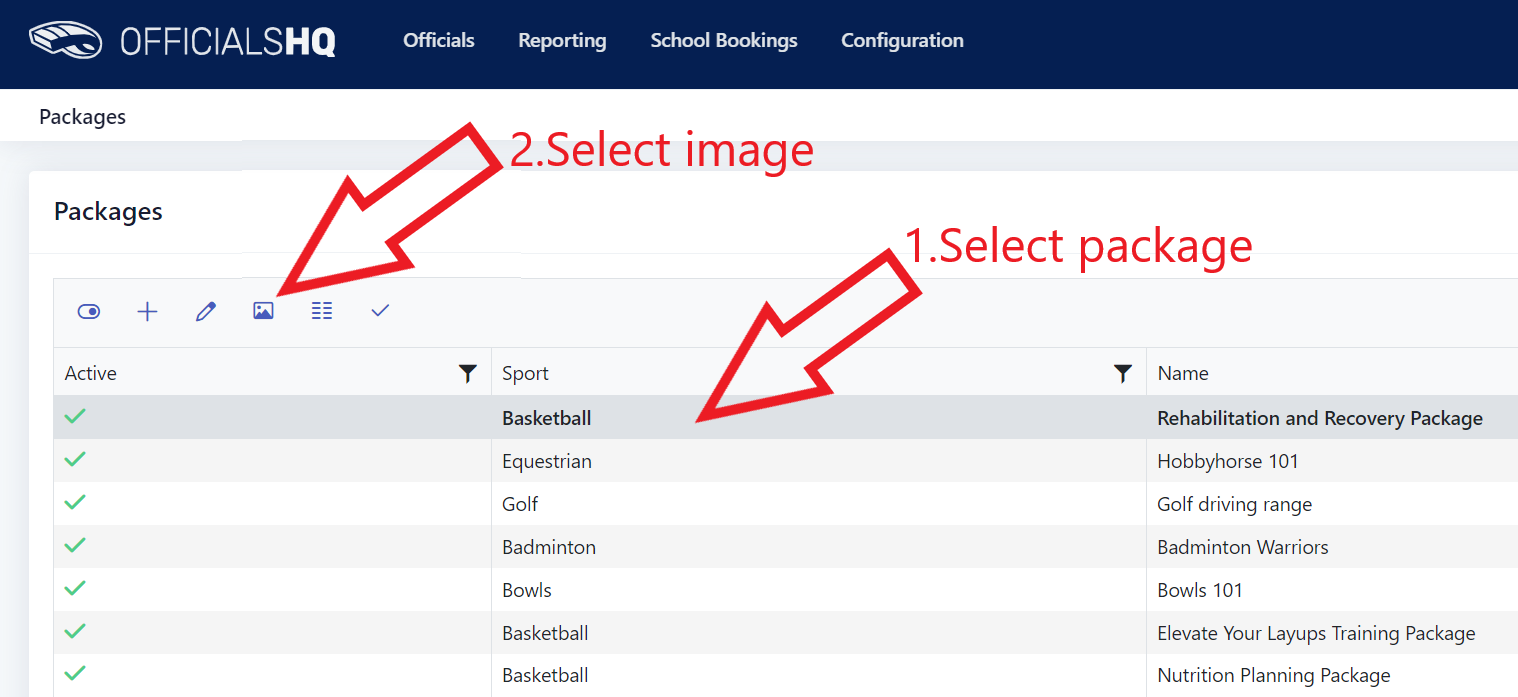Viewport: 1518px width, 697px height.
Task: Click the active checkmark in Badminton row
Action: pos(75,546)
